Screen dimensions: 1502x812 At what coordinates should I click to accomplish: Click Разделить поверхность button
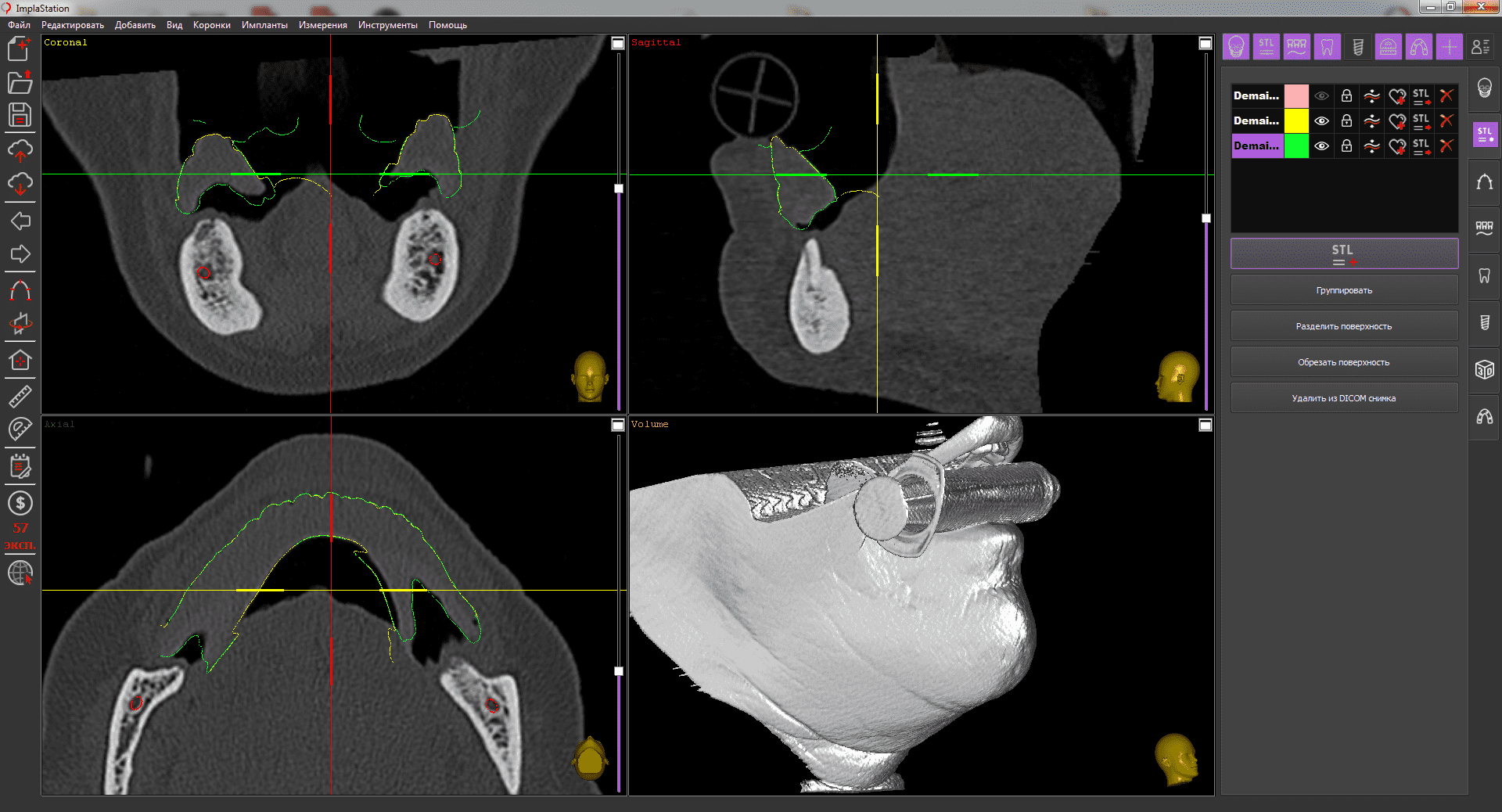[x=1344, y=326]
